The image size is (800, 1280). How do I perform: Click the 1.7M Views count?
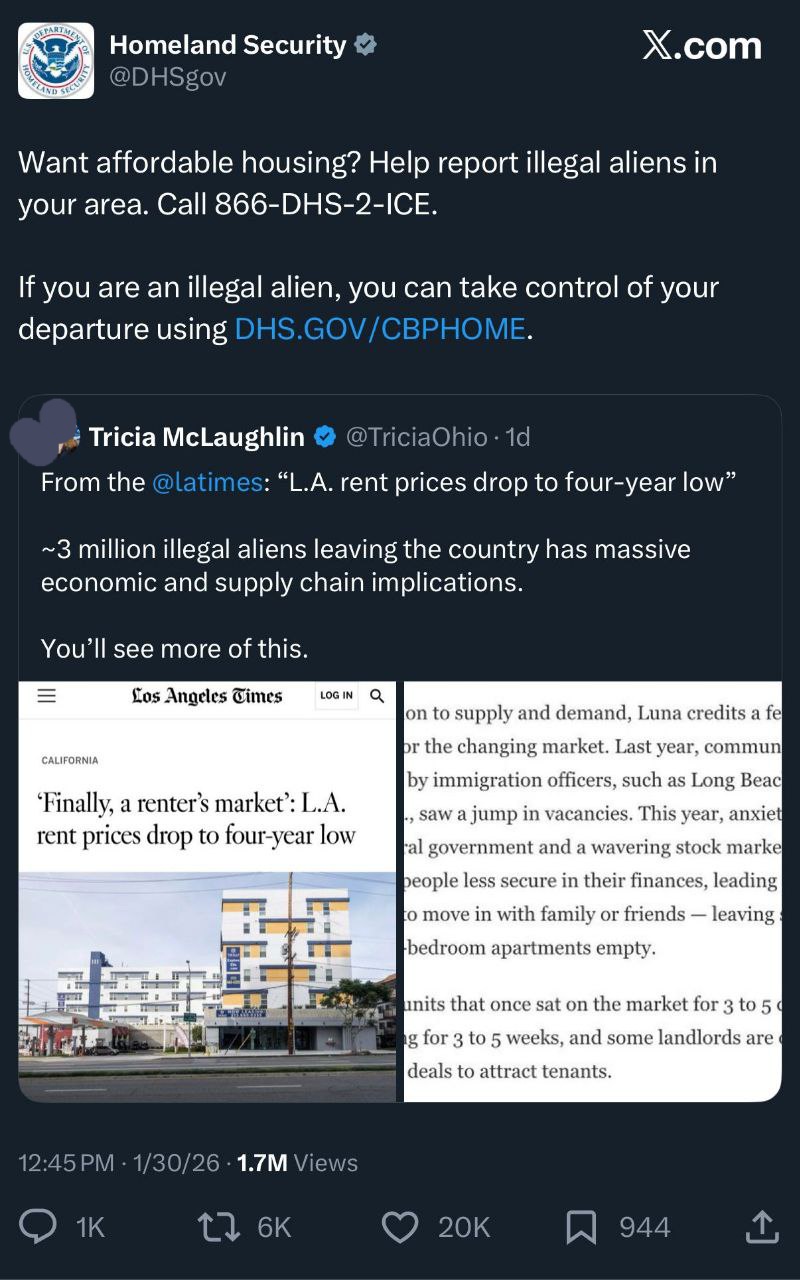(297, 1163)
